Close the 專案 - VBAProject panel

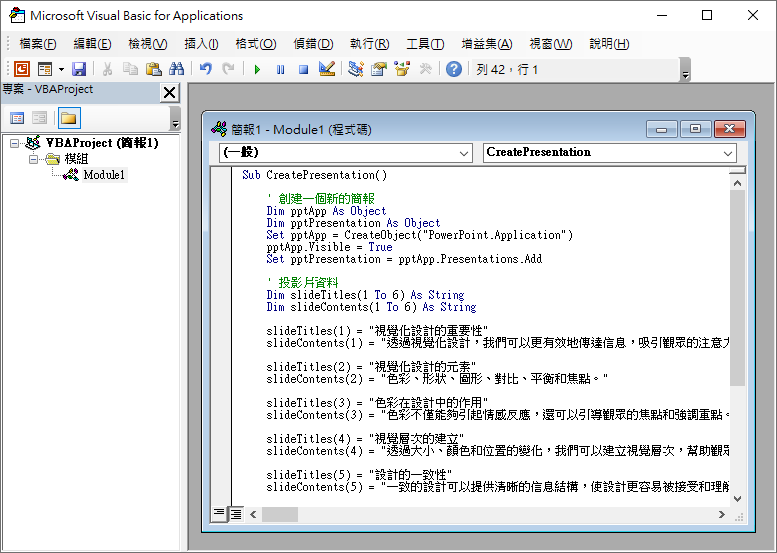point(169,92)
